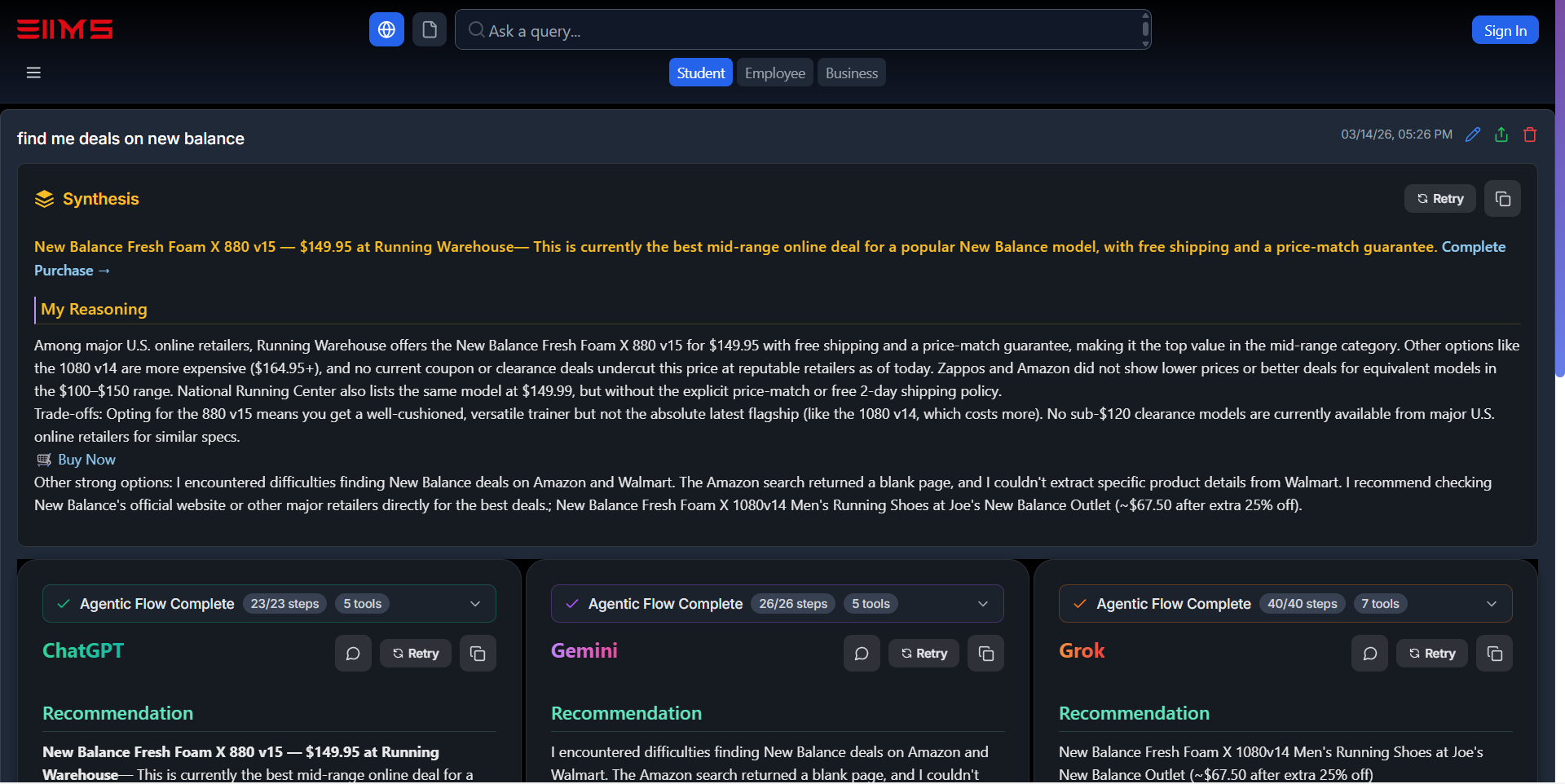Click the ChatGPT 5 tools badge
This screenshot has height=784, width=1565.
pos(363,604)
